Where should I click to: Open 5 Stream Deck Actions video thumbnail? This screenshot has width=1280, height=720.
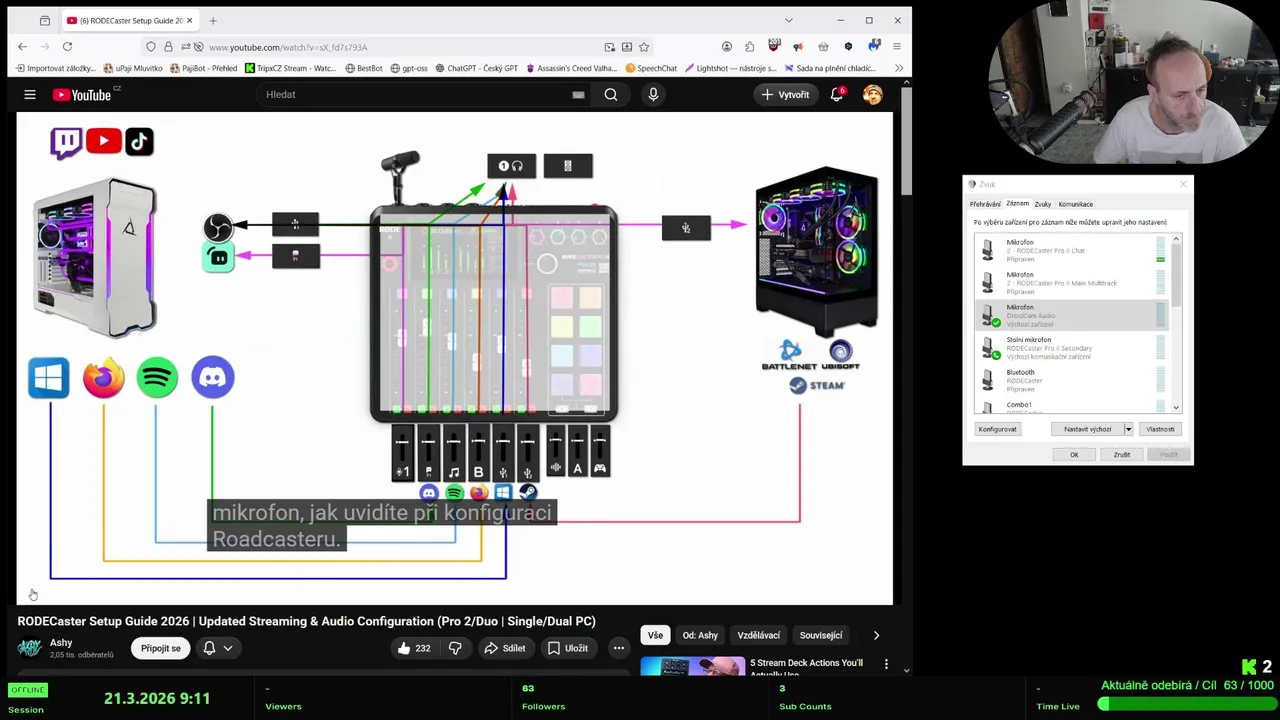point(692,666)
